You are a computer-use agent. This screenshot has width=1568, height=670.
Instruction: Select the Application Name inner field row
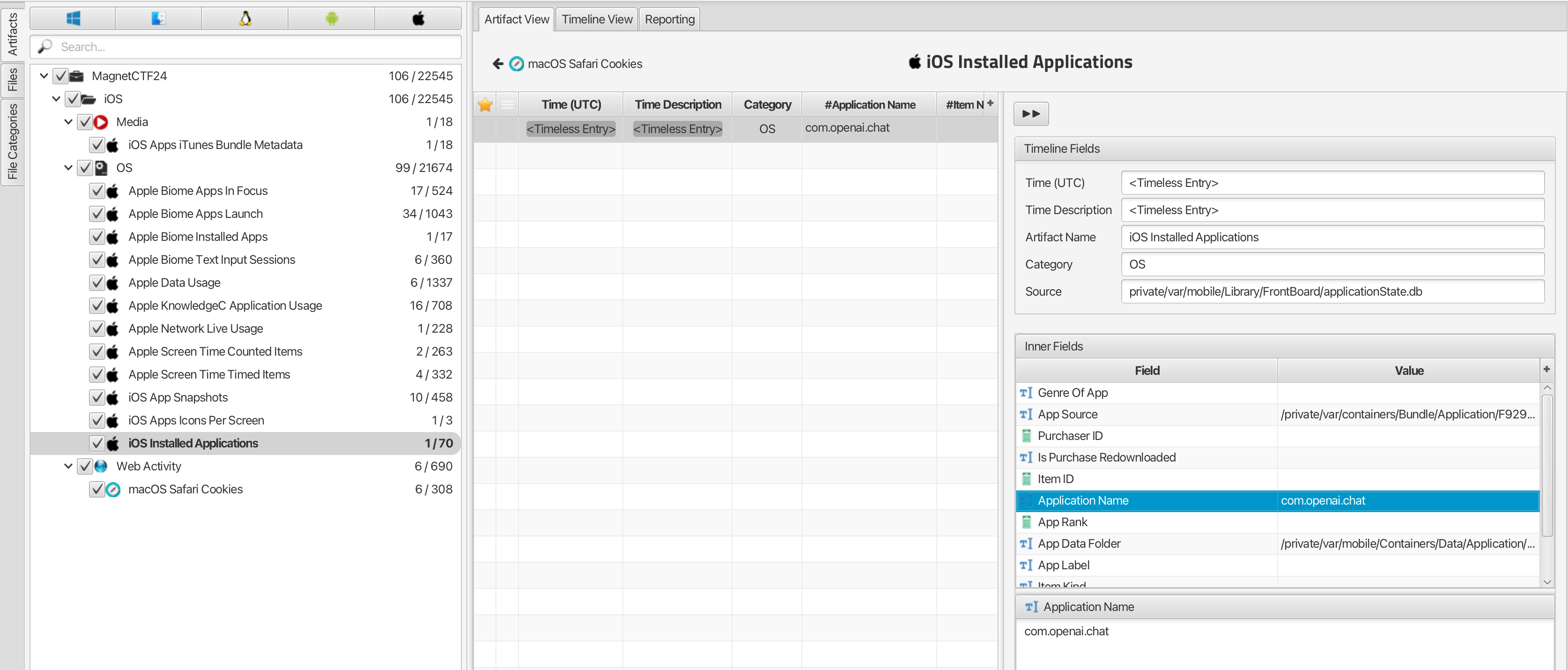click(x=1278, y=501)
